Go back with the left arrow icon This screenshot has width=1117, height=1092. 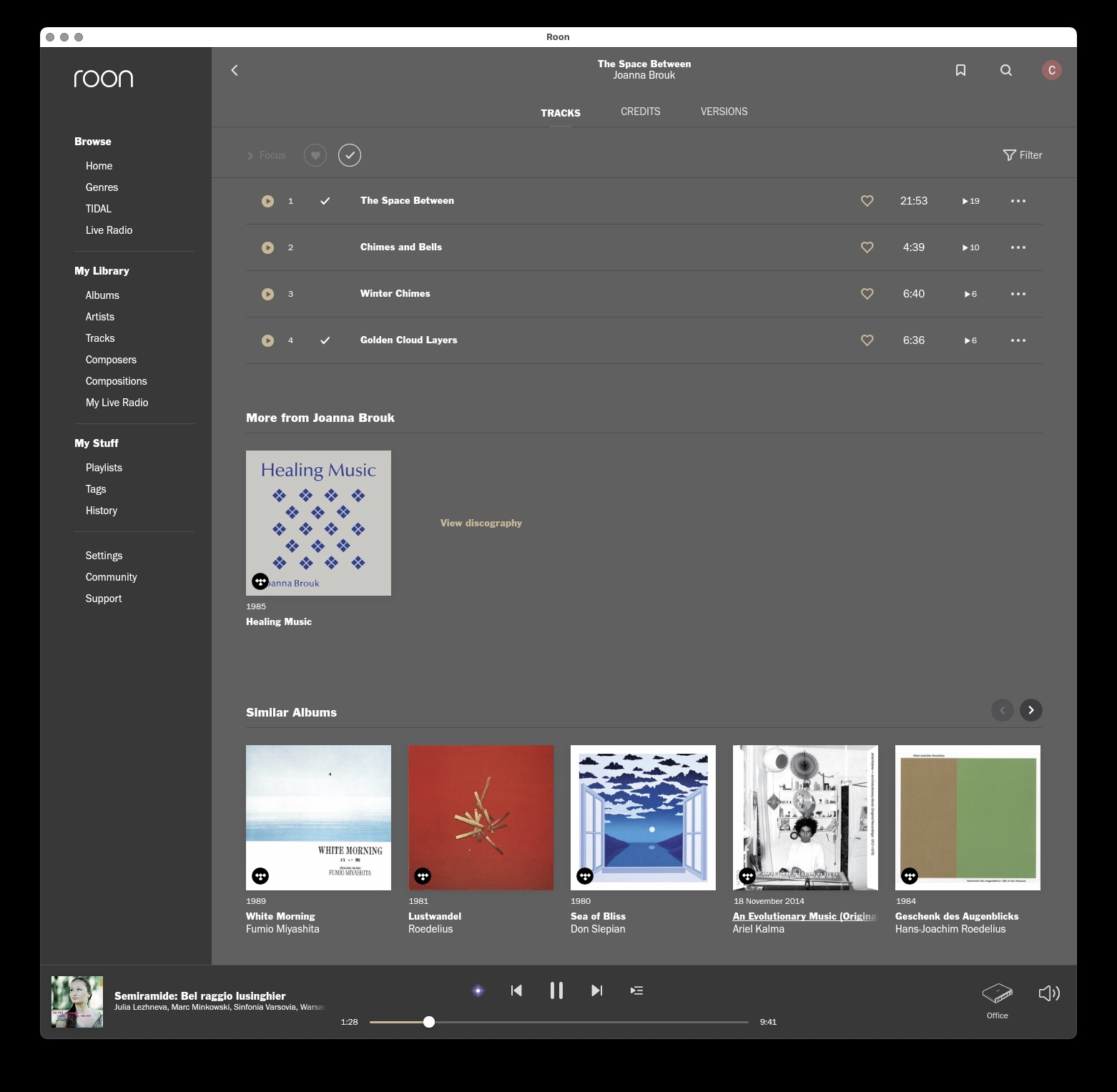tap(235, 70)
